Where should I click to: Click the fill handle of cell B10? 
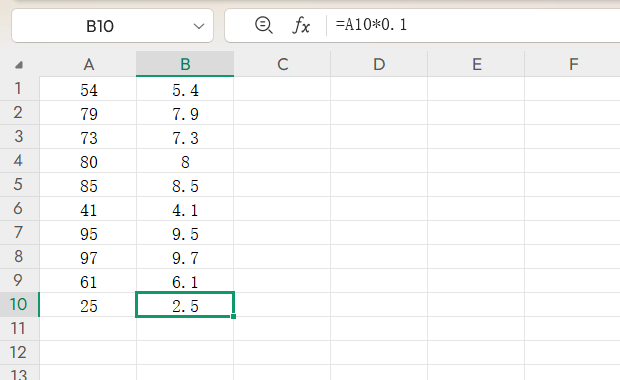tap(233, 316)
